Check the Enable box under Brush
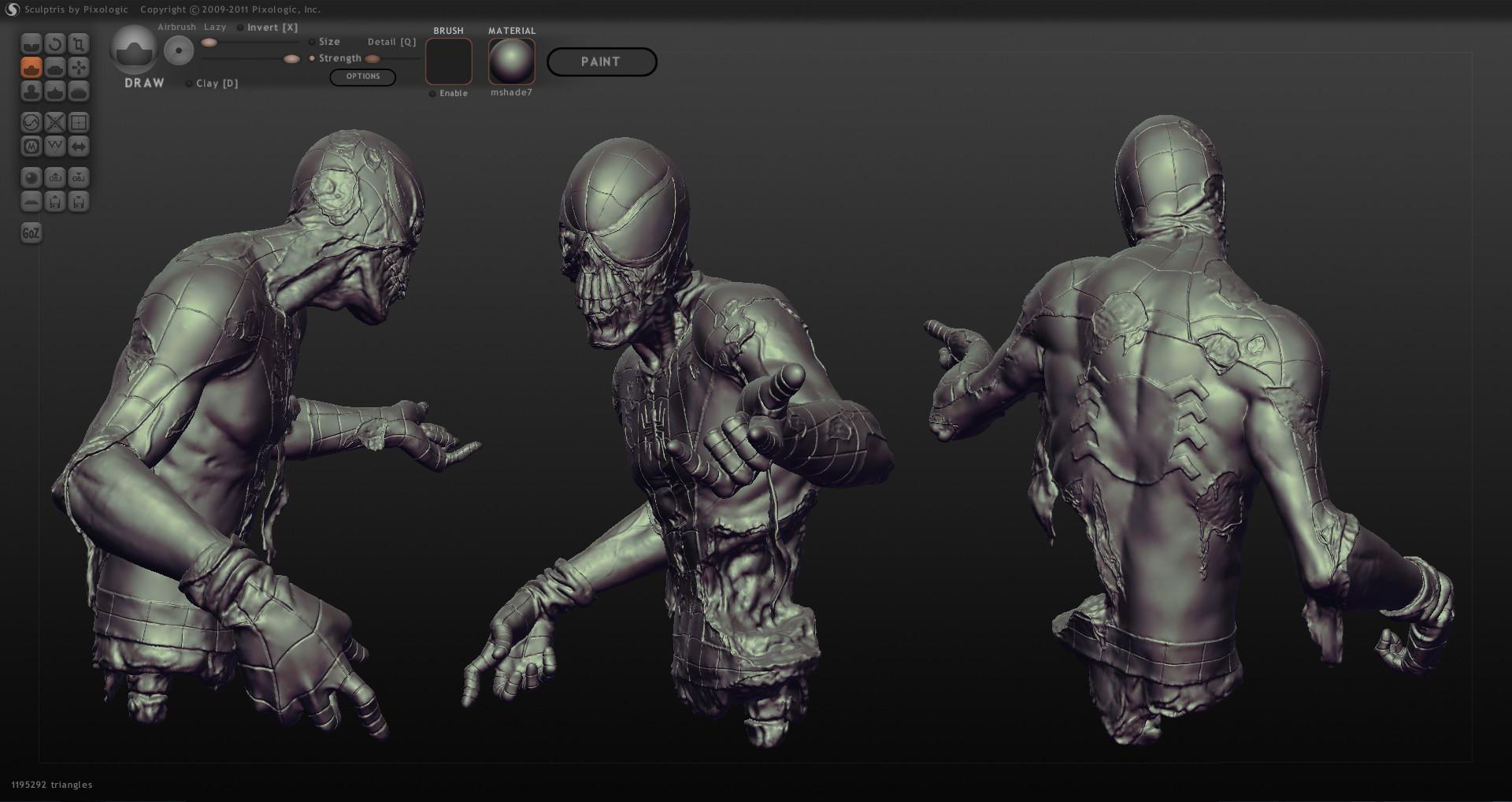Screen dimensions: 1512x802 (x=433, y=93)
